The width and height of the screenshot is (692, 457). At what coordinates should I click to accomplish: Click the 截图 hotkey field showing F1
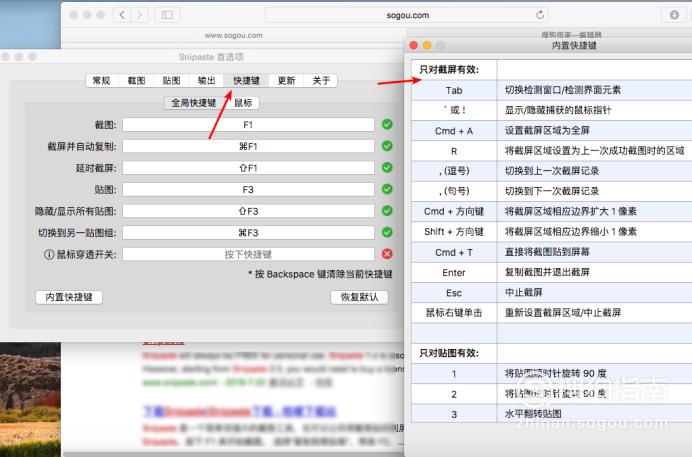[x=248, y=125]
